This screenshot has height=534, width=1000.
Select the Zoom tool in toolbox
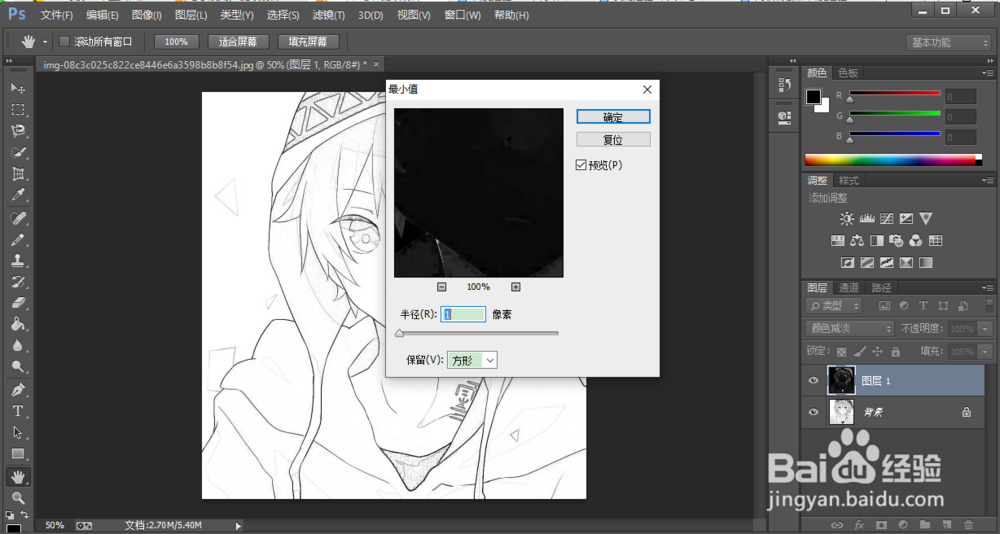coord(18,498)
